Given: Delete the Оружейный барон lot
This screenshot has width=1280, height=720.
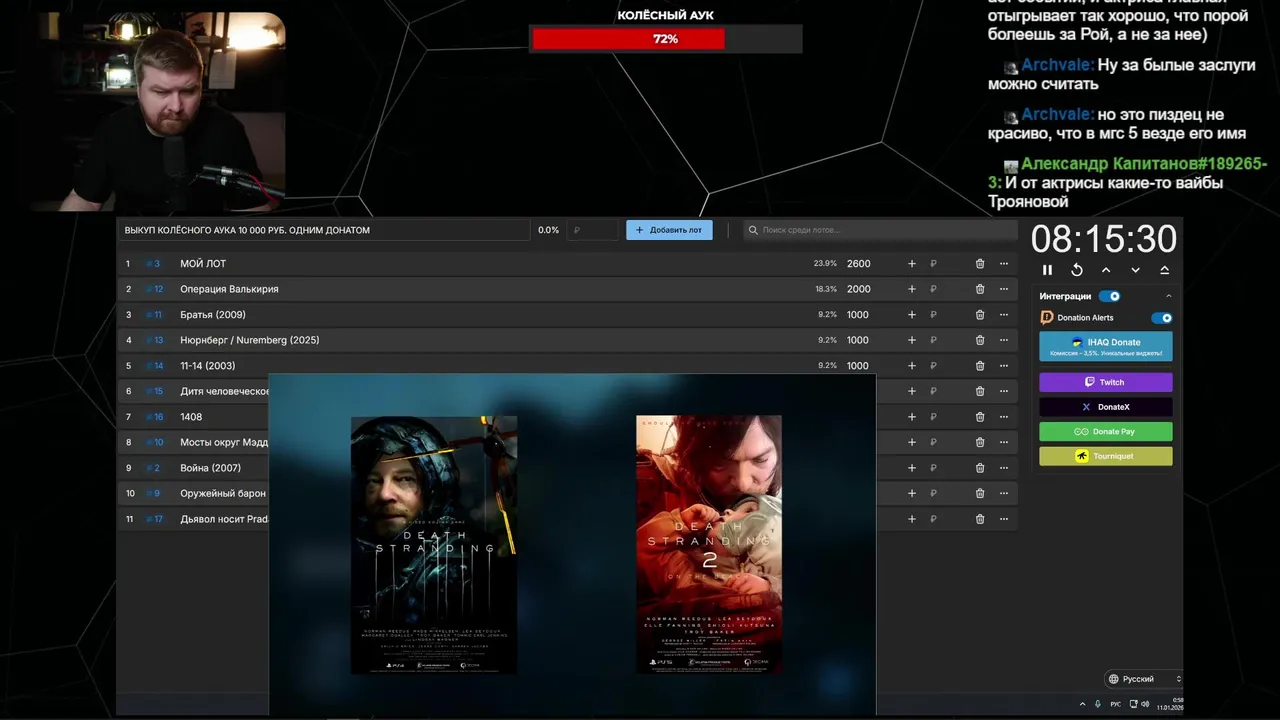Looking at the screenshot, I should 980,493.
